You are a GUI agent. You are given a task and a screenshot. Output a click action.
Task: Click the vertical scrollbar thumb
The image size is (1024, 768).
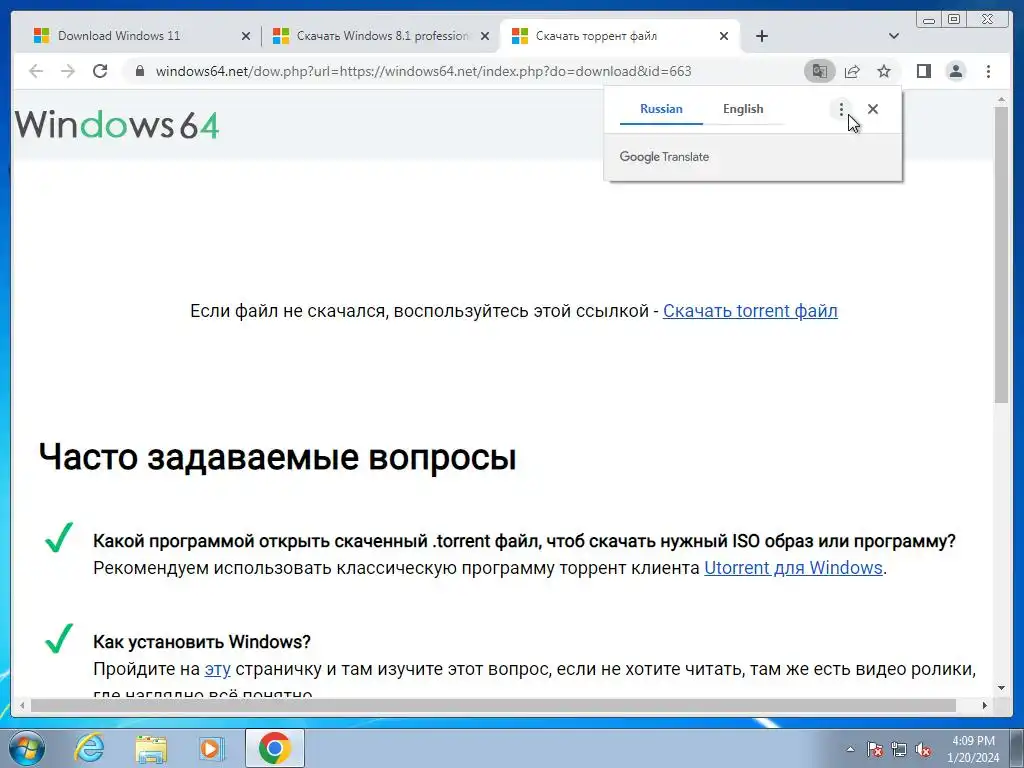tap(1001, 254)
